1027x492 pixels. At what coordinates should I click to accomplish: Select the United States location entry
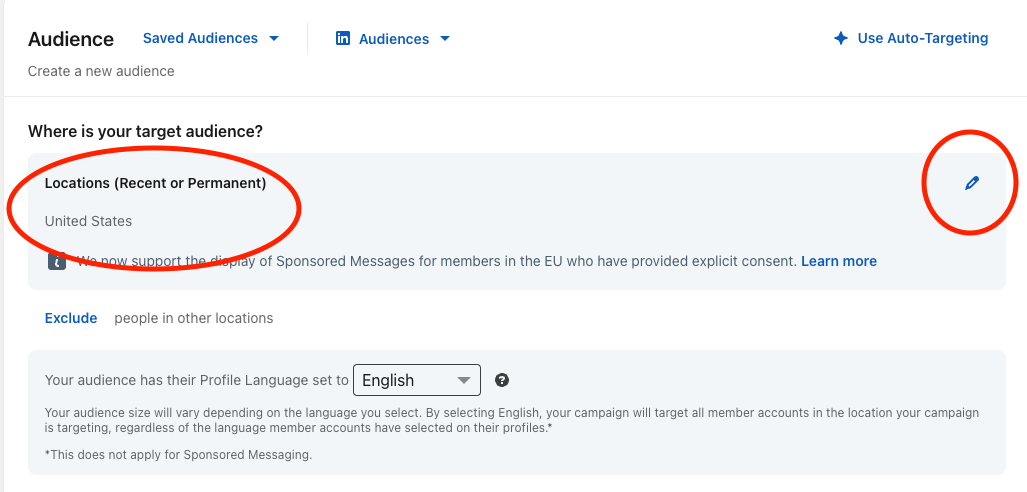click(88, 221)
